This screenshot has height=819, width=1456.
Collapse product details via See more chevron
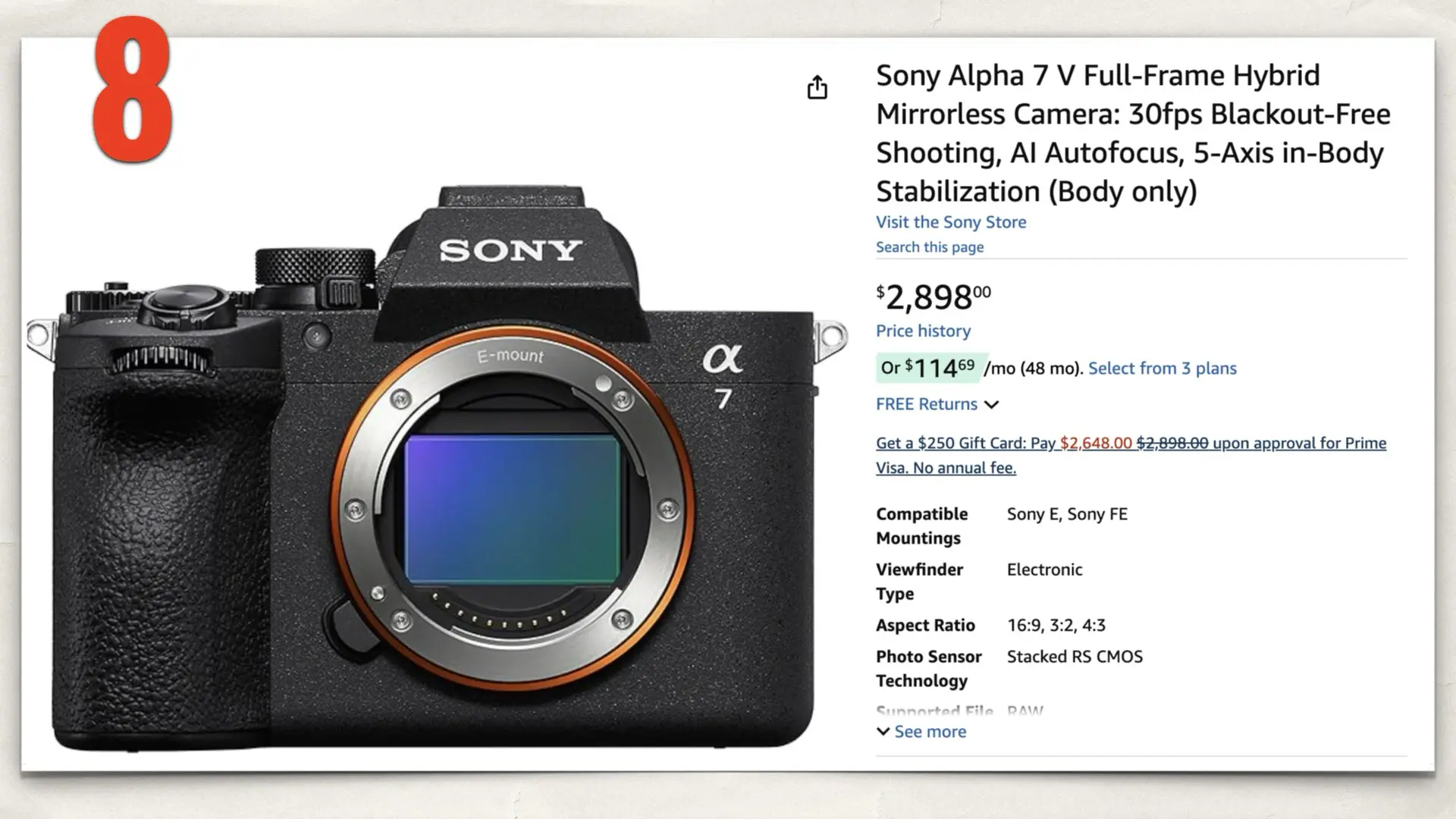tap(884, 731)
